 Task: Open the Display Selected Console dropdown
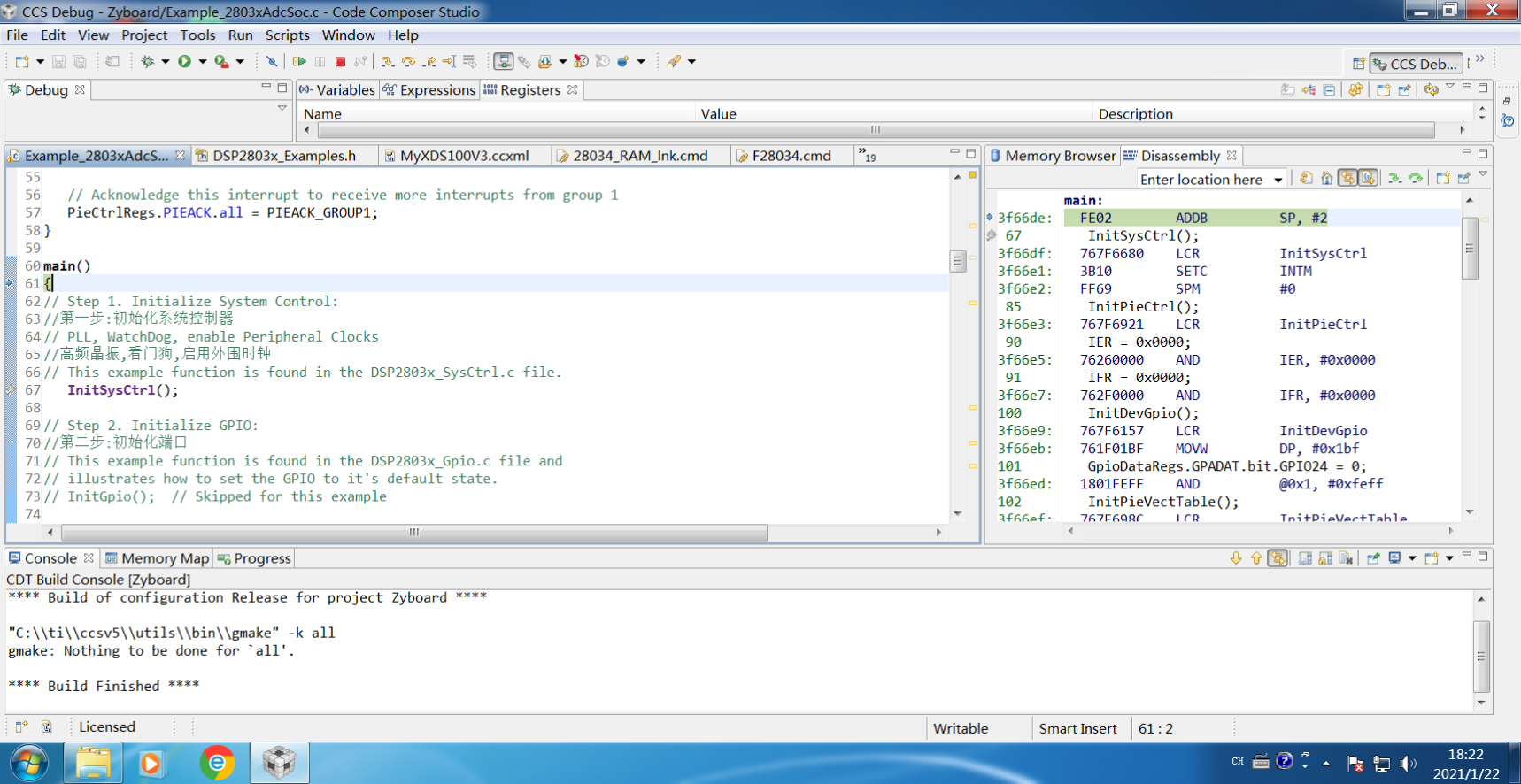[x=1412, y=558]
